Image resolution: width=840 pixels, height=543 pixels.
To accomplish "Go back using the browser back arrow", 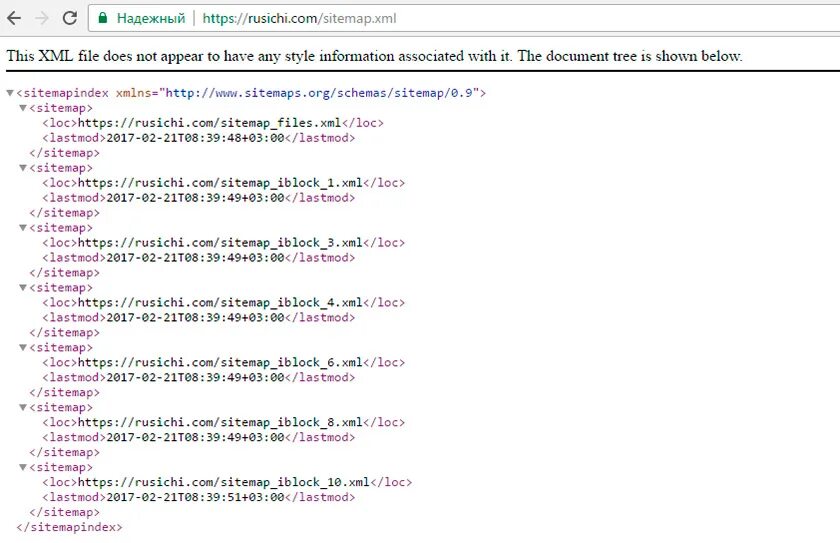I will pos(14,18).
